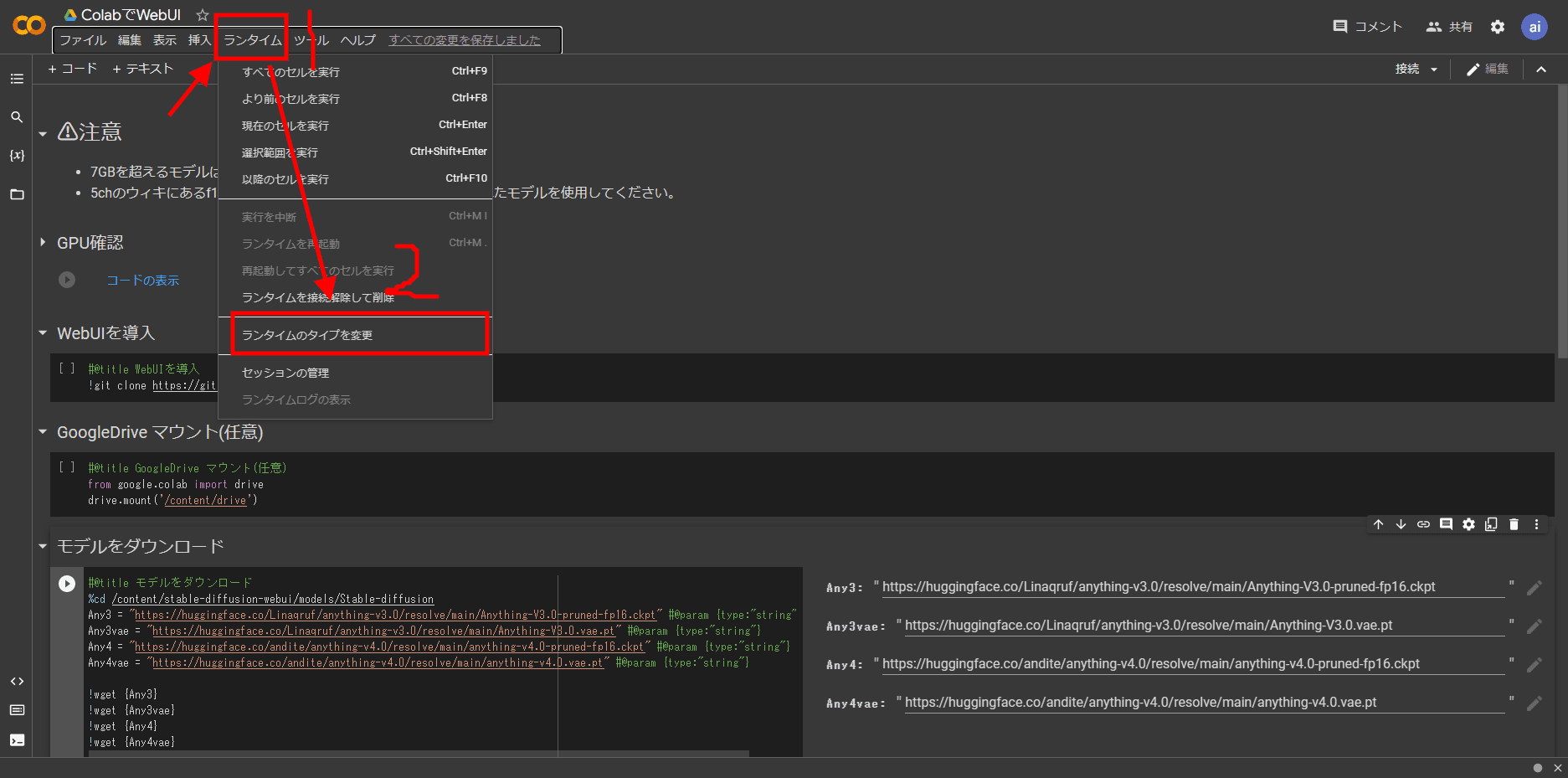The image size is (1568, 778).
Task: Click the 共有 share button
Action: coord(1449,27)
